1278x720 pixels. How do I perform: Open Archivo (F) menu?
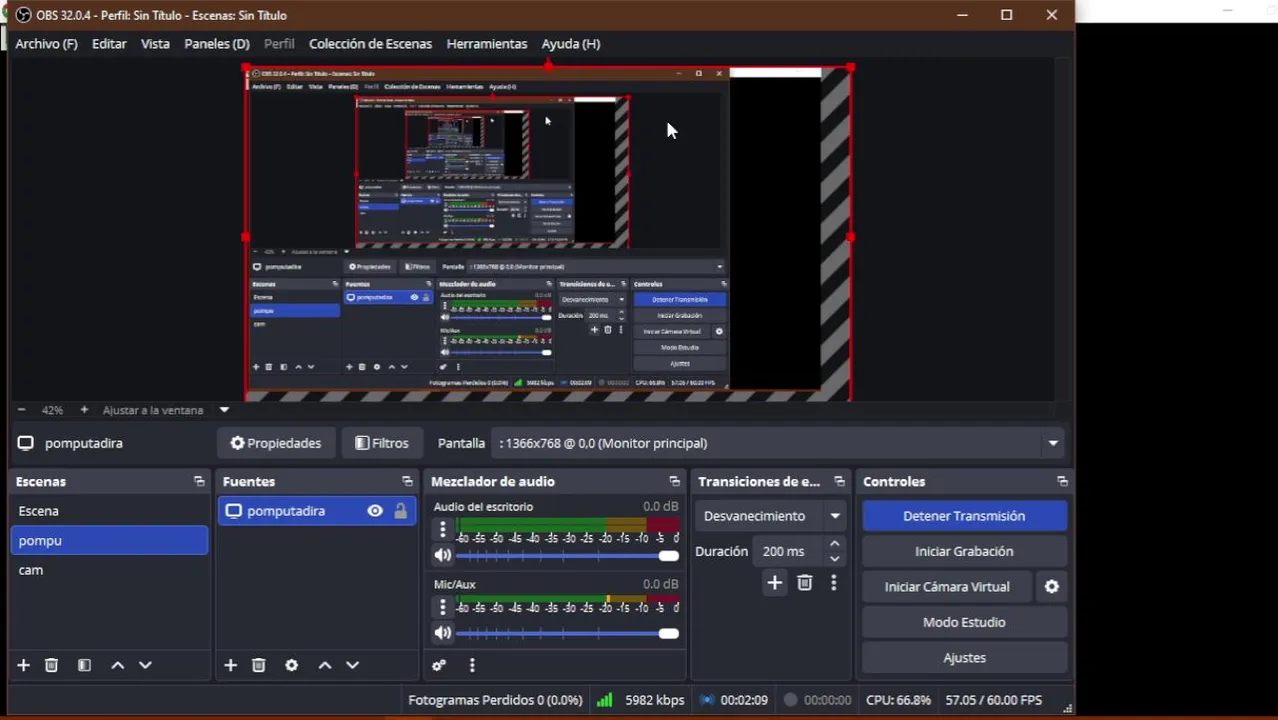pyautogui.click(x=46, y=44)
